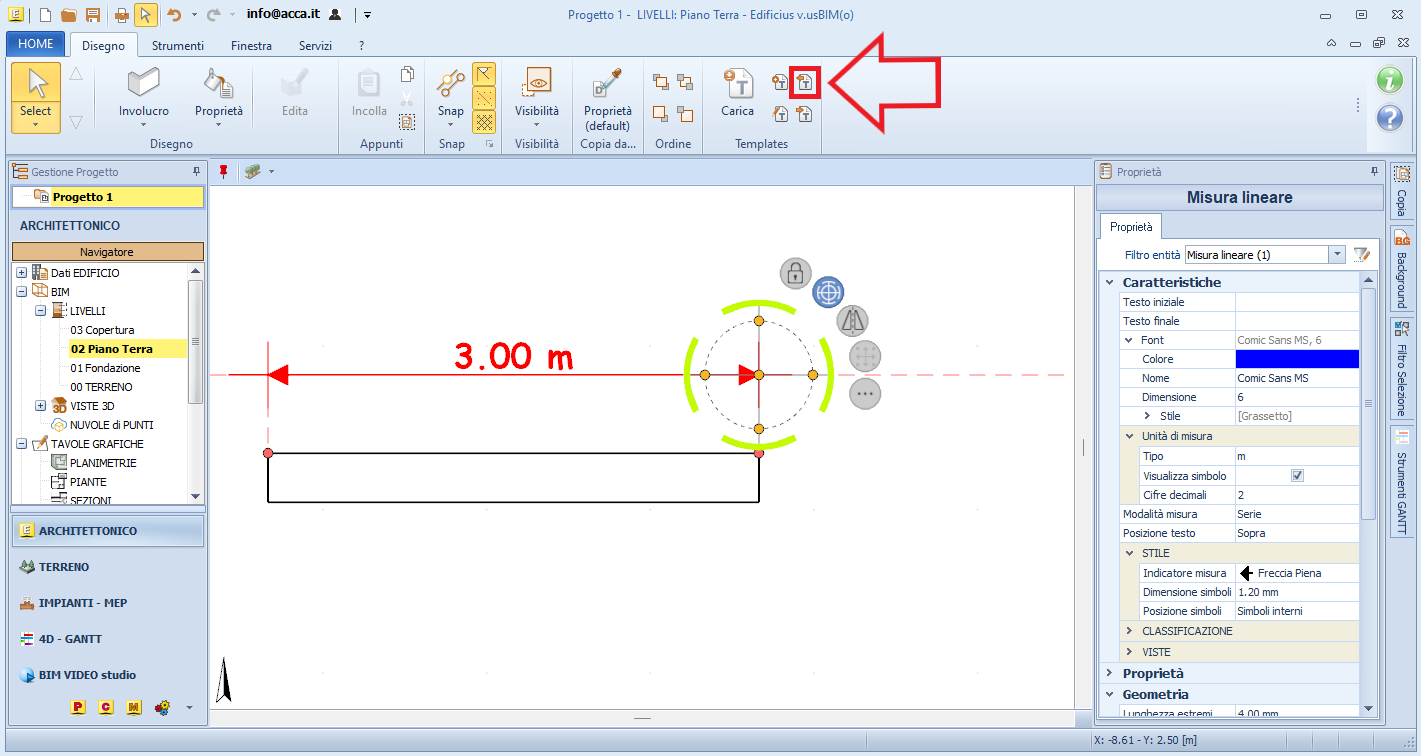Expand the VISTE 3D tree node
Image resolution: width=1421 pixels, height=756 pixels.
tap(40, 406)
